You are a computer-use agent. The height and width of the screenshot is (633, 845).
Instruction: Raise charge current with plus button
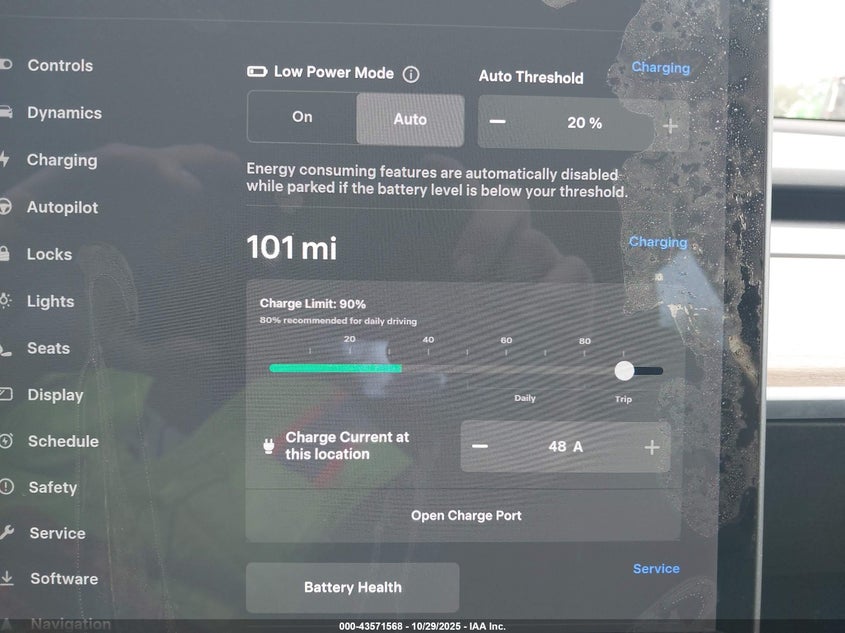(652, 447)
